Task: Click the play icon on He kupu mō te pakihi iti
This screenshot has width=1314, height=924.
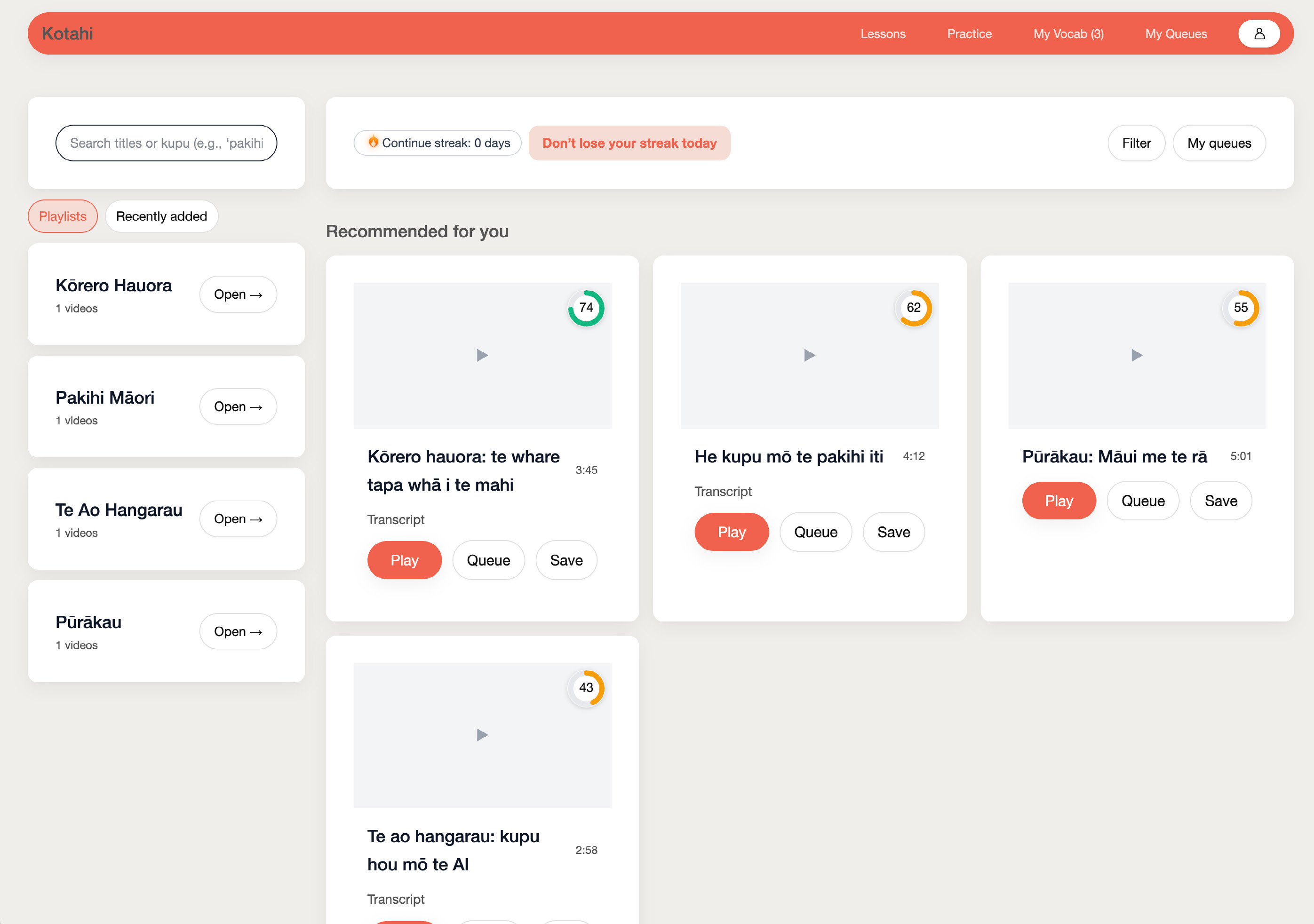Action: pos(809,355)
